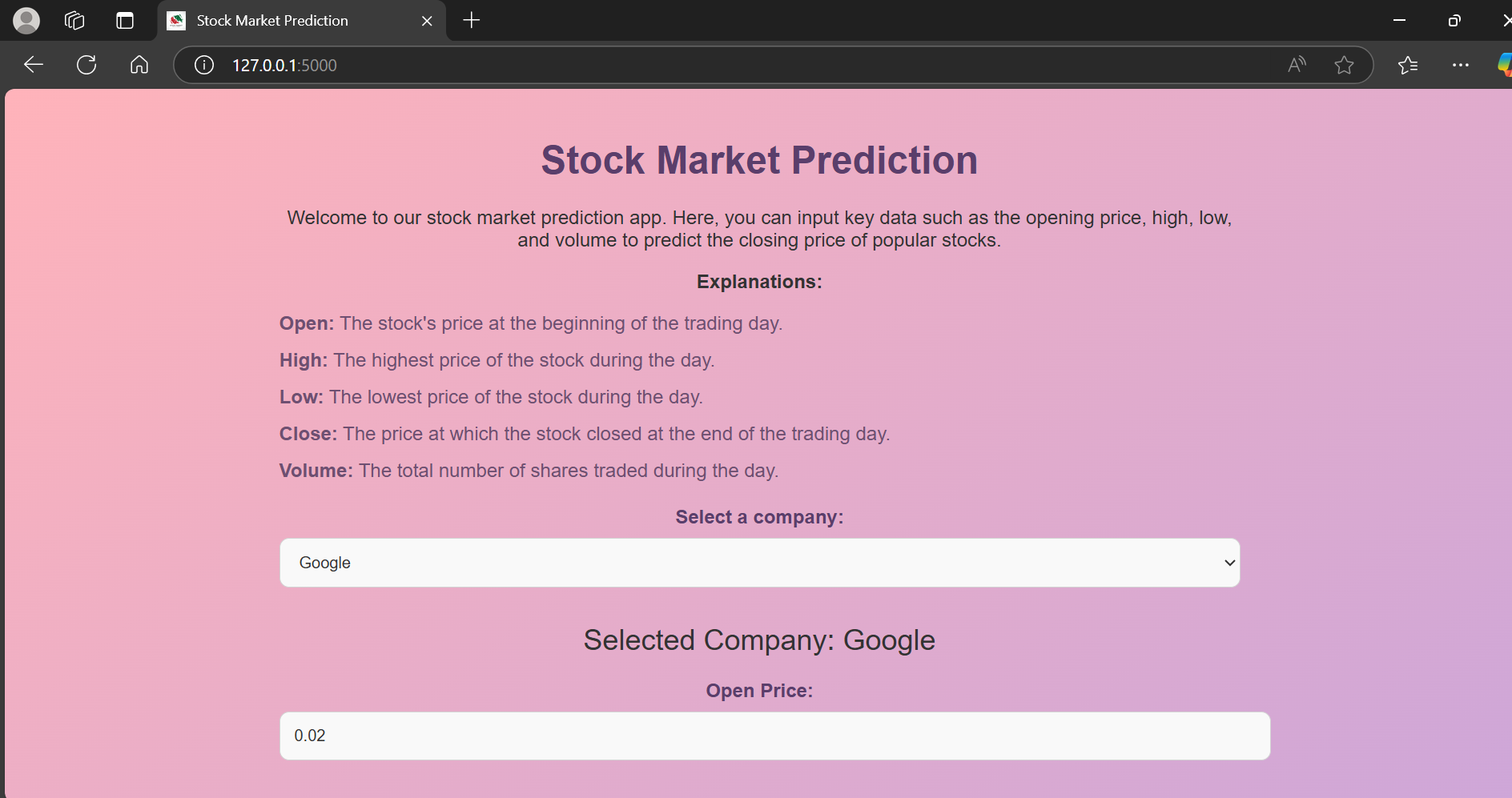
Task: View site information icon
Action: (x=204, y=65)
